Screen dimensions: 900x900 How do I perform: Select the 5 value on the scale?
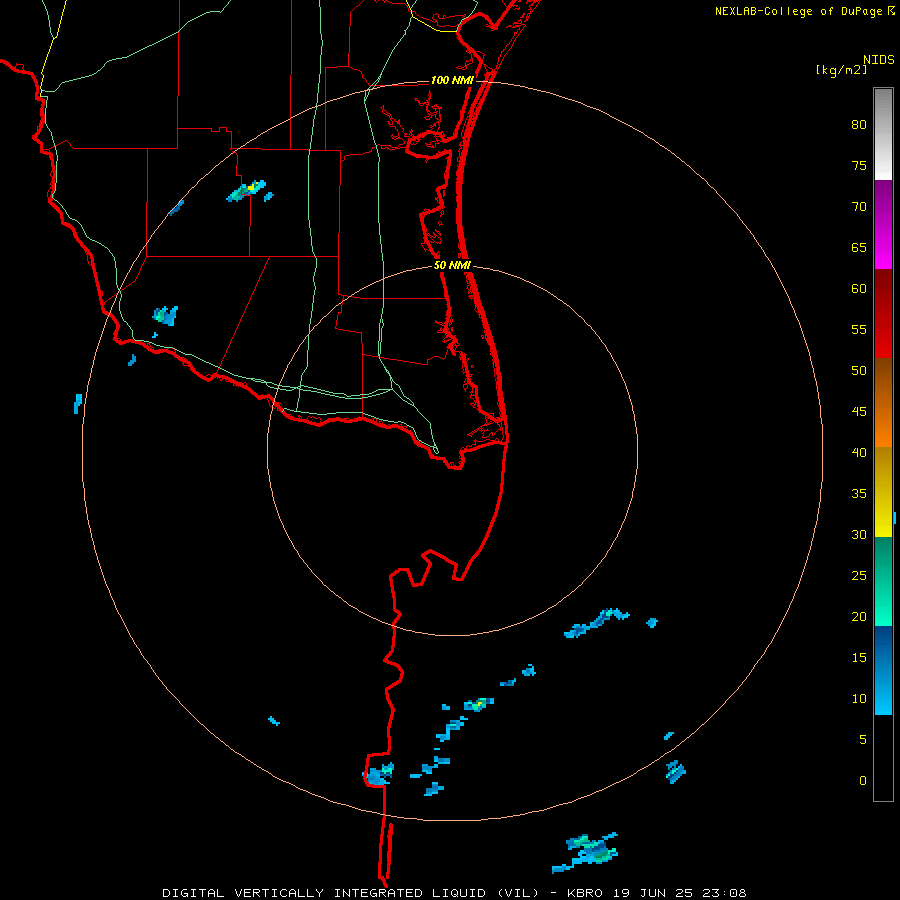[863, 740]
